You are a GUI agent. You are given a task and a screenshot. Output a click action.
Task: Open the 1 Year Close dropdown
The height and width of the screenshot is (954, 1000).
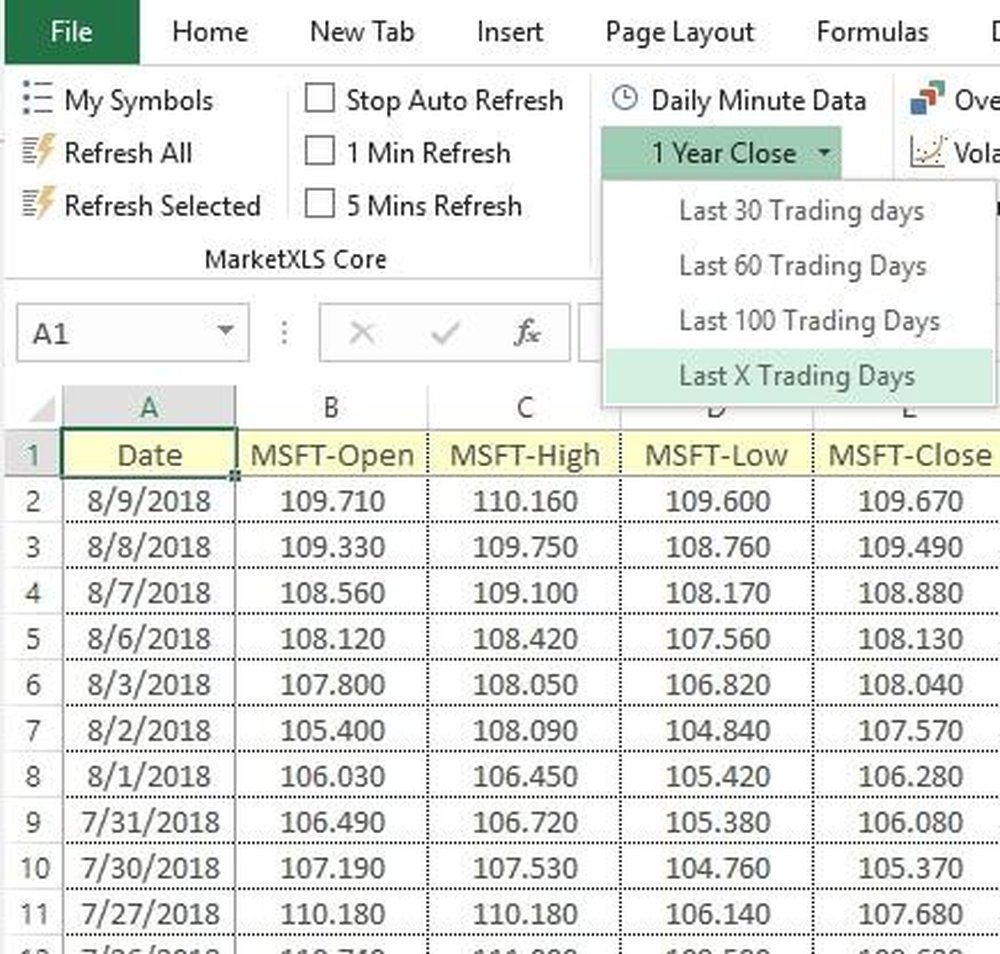click(721, 153)
